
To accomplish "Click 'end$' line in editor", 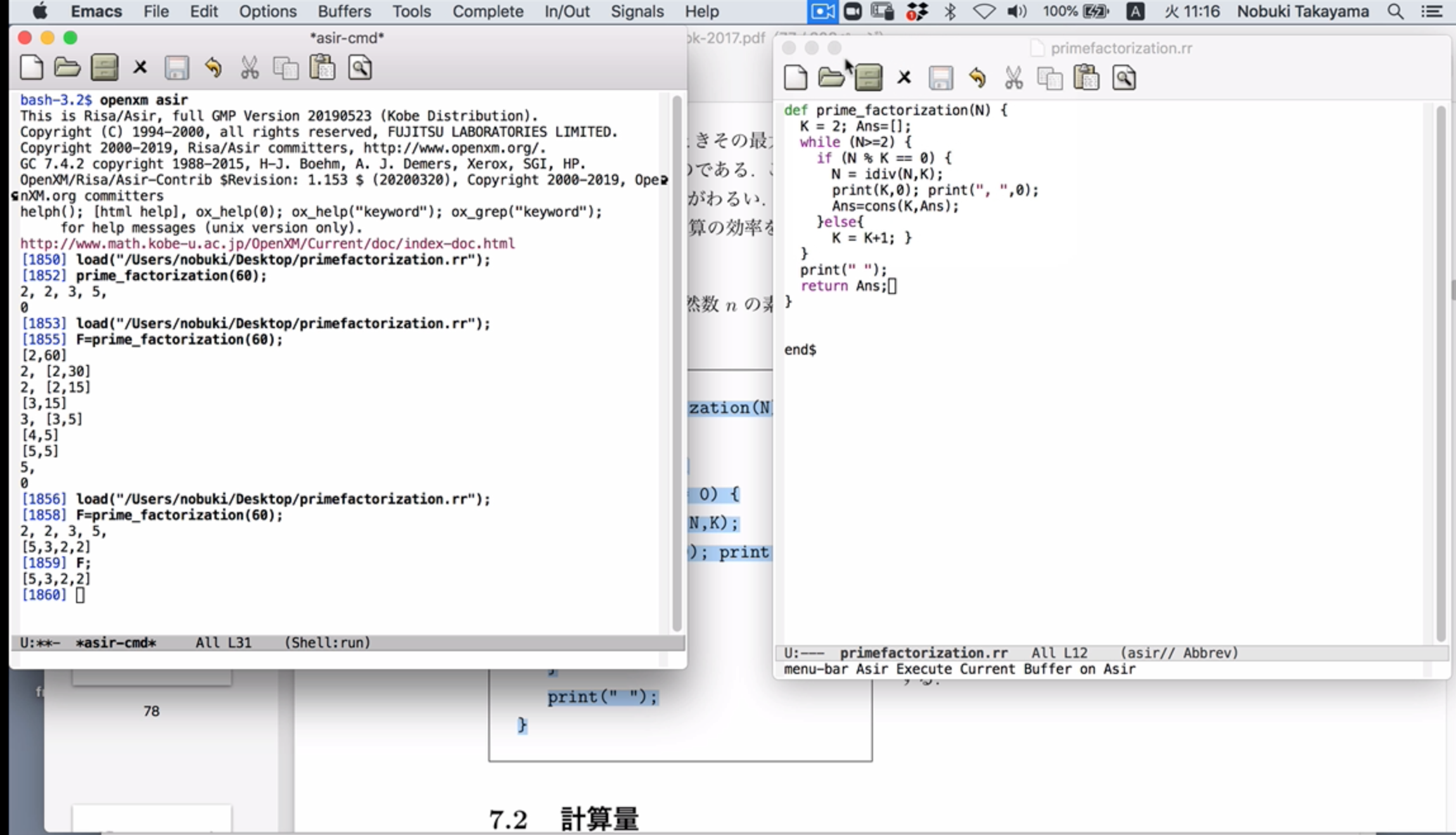I will tap(800, 350).
